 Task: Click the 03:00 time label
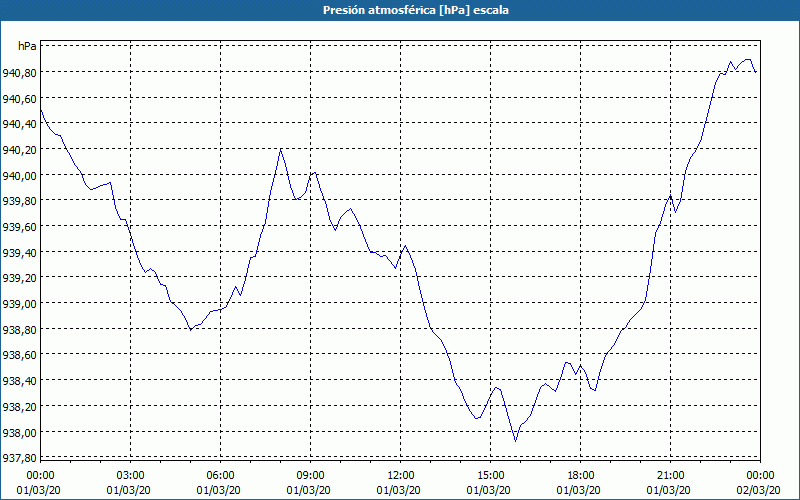[131, 476]
